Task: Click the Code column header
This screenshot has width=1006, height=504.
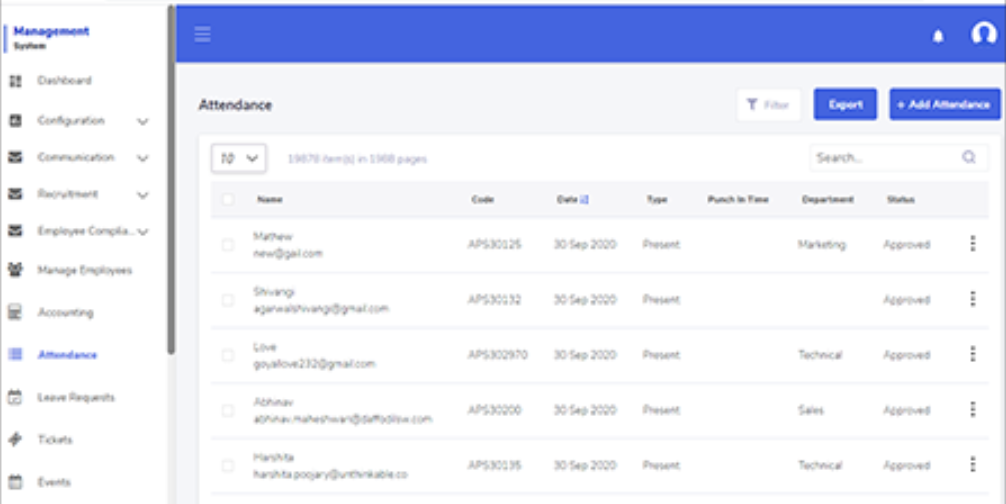Action: 482,199
